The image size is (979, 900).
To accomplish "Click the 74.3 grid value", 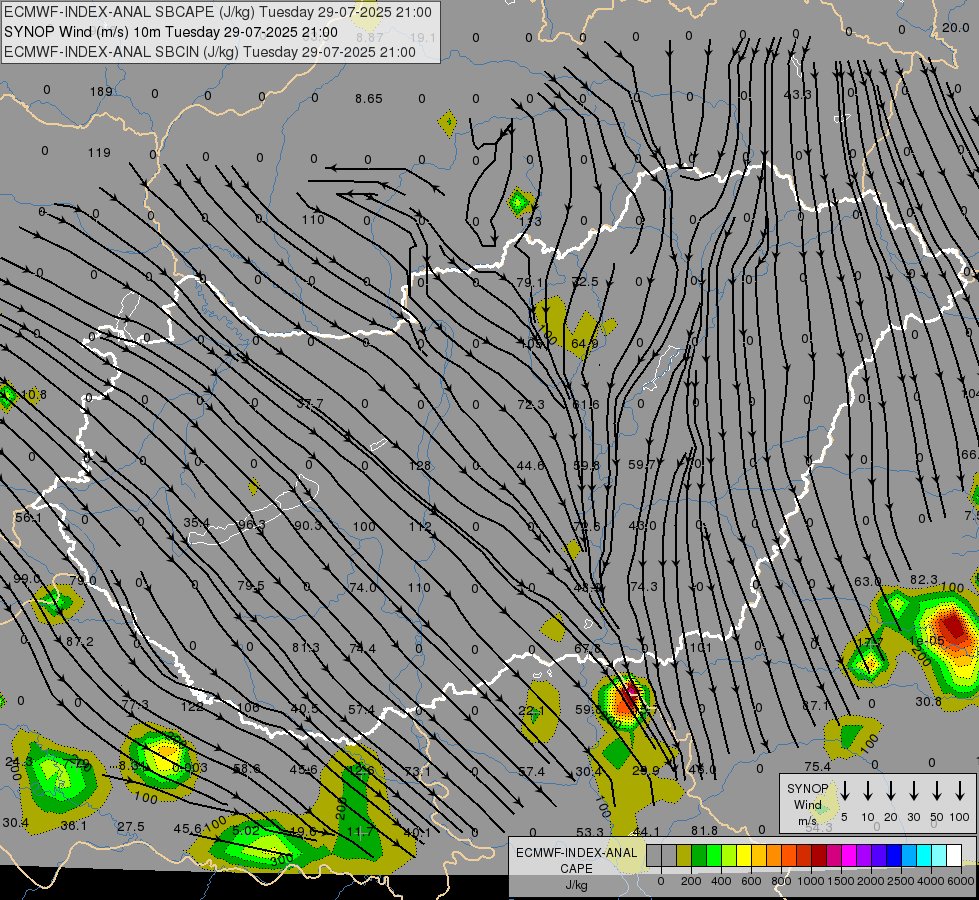I will coord(644,586).
